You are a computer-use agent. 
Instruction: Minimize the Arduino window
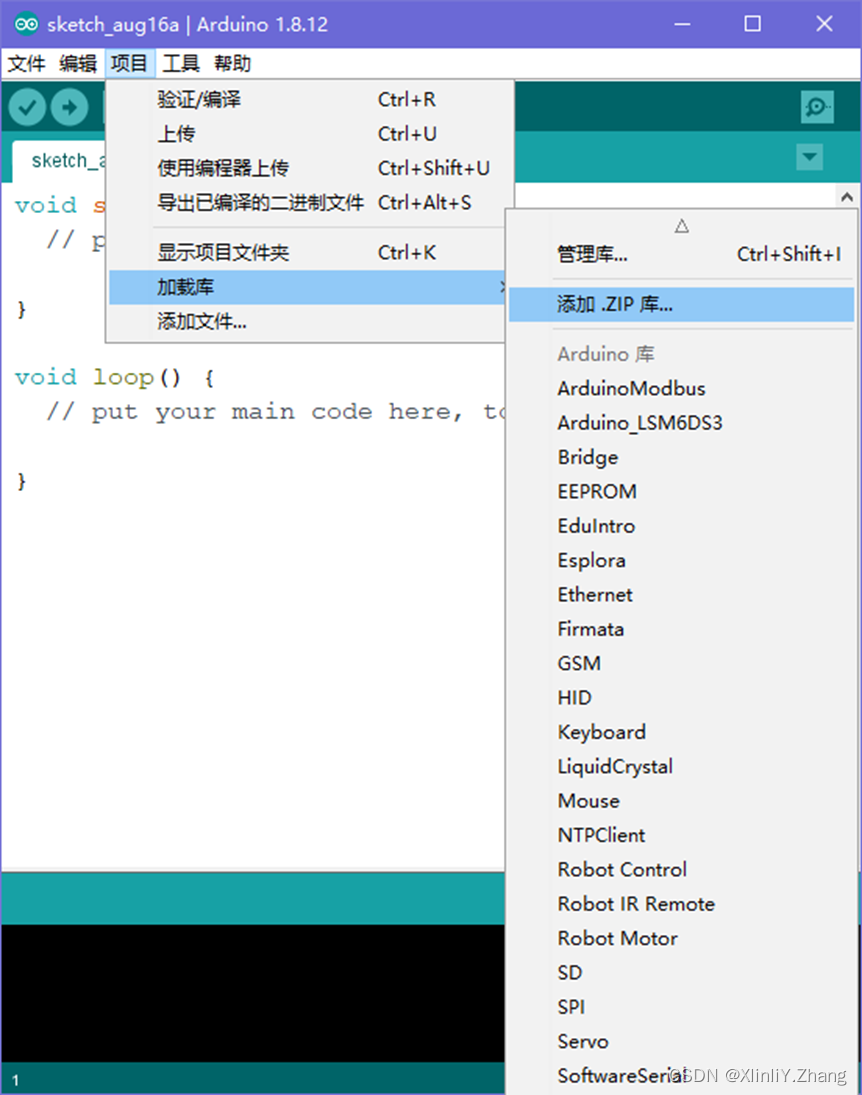pyautogui.click(x=682, y=24)
